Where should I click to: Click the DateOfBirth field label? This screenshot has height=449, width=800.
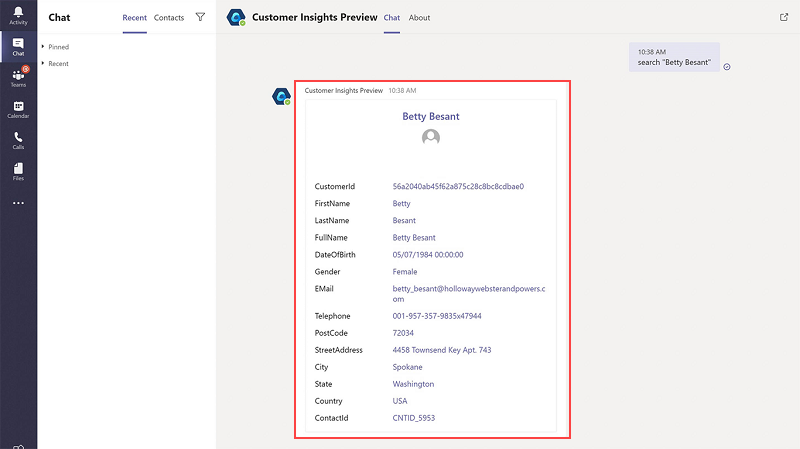[x=335, y=255]
